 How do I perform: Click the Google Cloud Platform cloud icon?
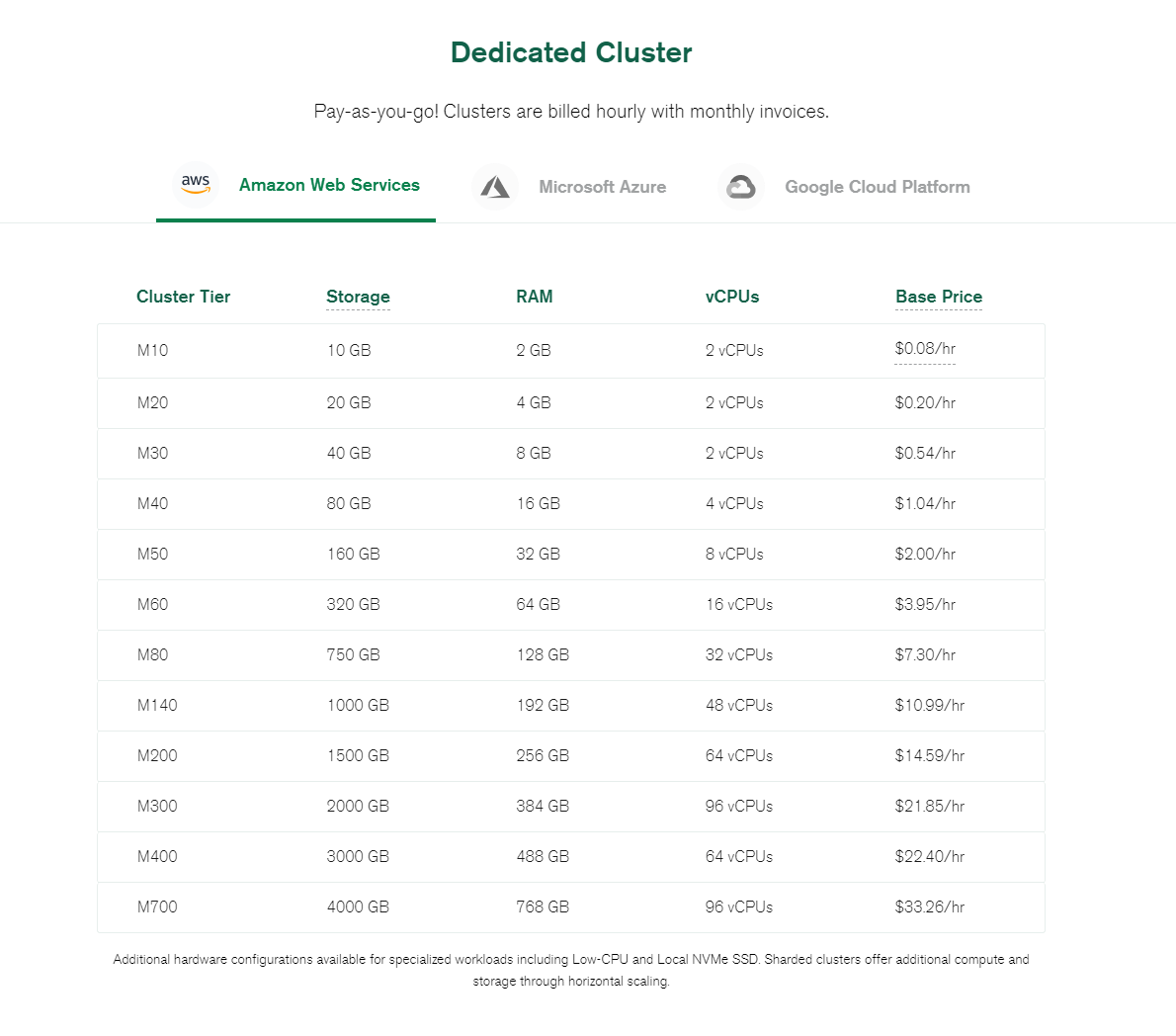pos(741,186)
